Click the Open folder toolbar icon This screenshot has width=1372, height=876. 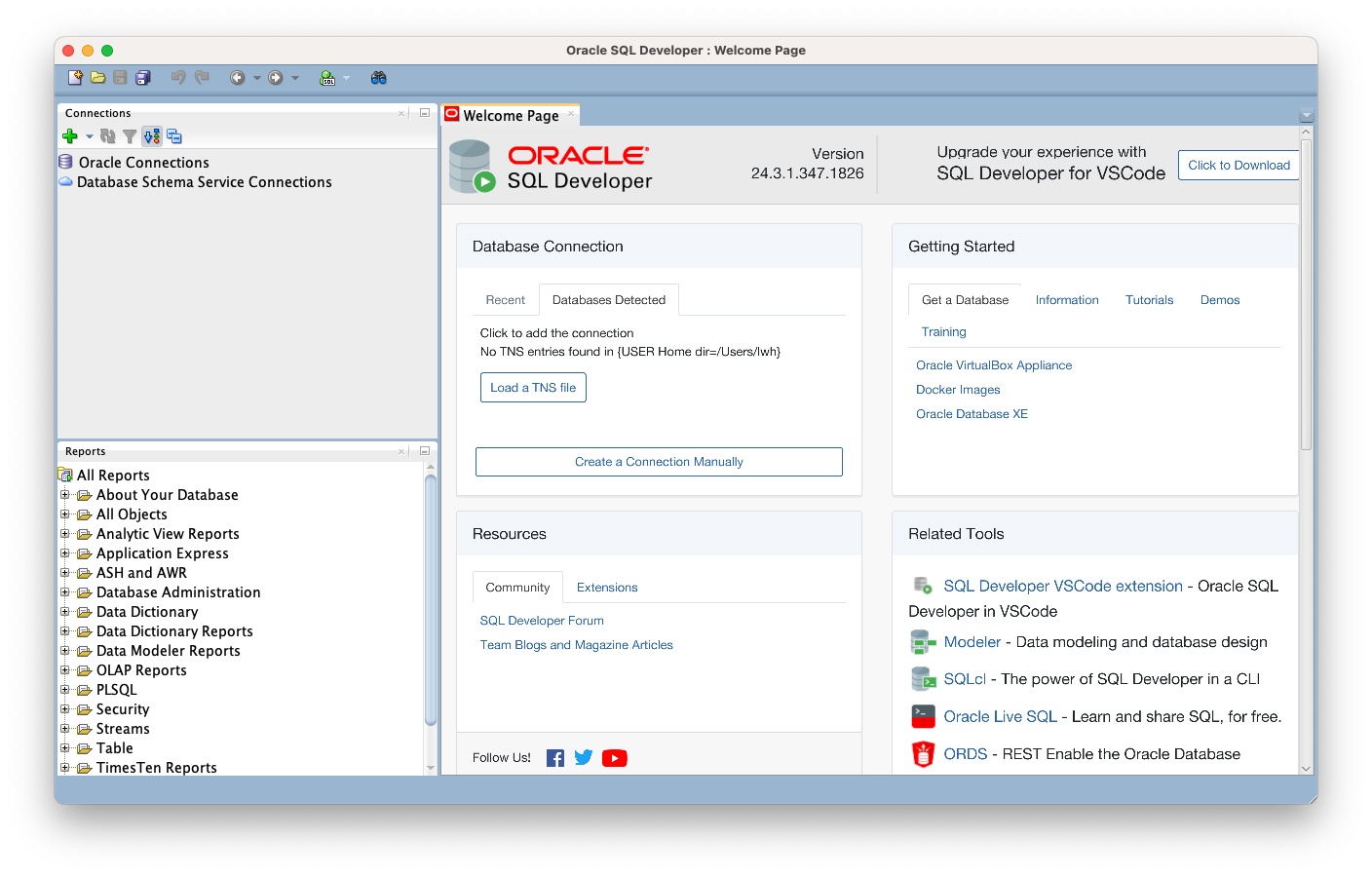[x=97, y=78]
